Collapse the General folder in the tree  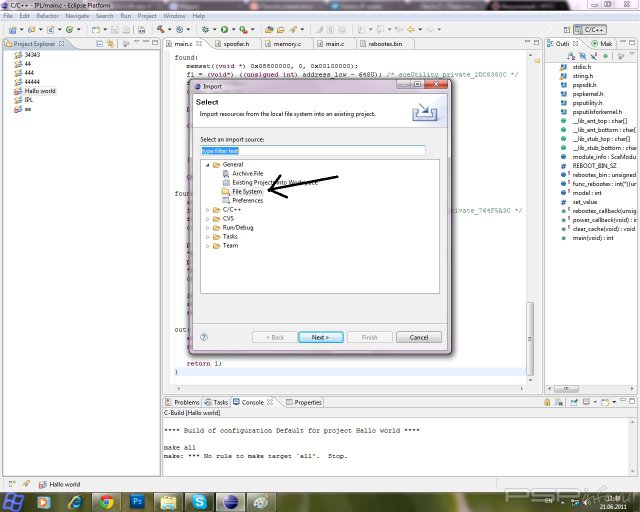pos(206,164)
